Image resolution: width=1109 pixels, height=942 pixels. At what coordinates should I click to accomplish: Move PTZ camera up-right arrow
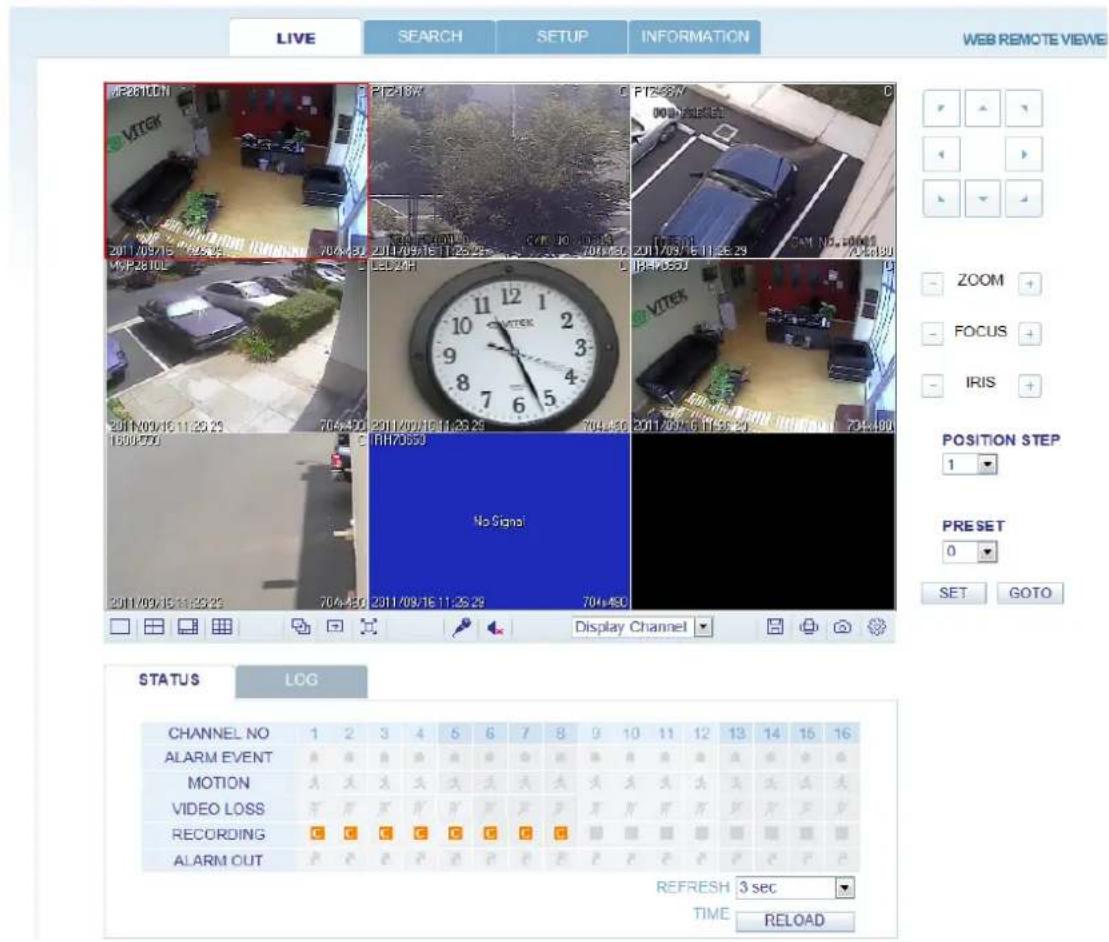(x=1024, y=109)
